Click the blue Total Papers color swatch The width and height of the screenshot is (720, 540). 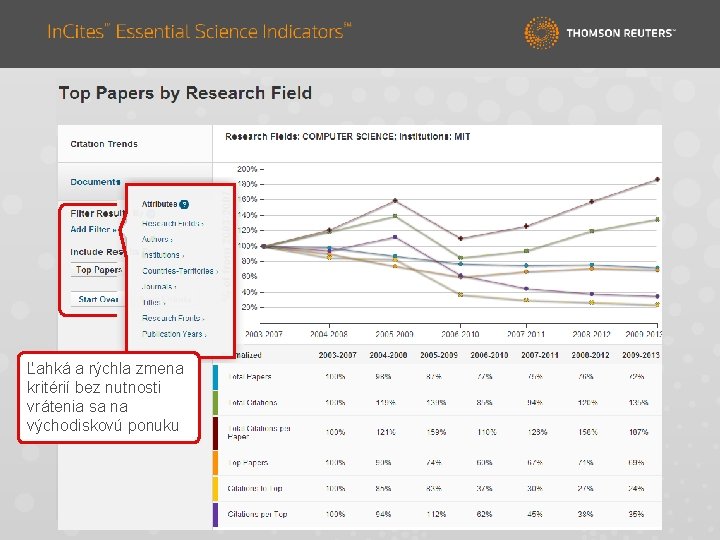click(x=215, y=377)
